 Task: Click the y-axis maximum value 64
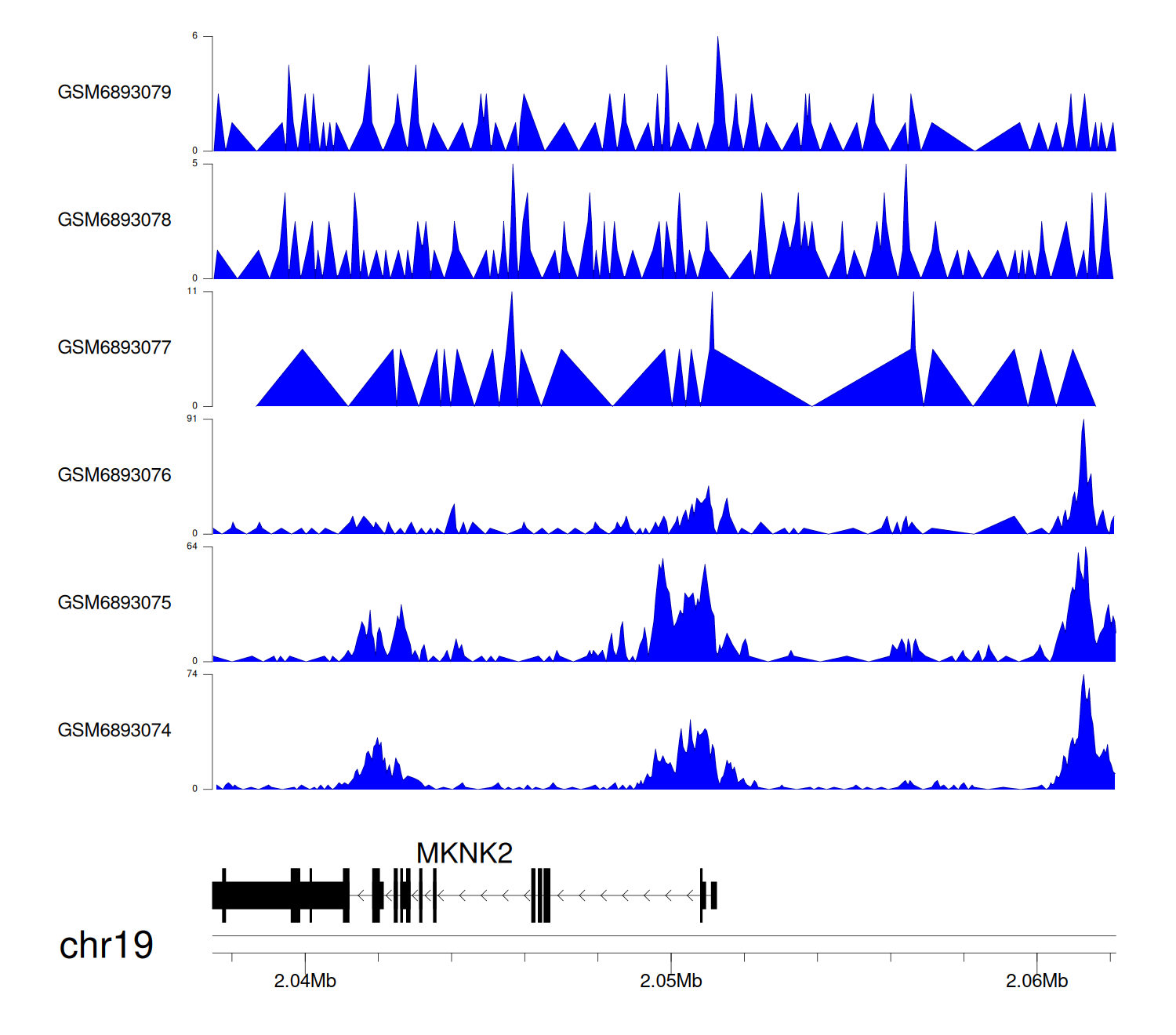point(192,547)
